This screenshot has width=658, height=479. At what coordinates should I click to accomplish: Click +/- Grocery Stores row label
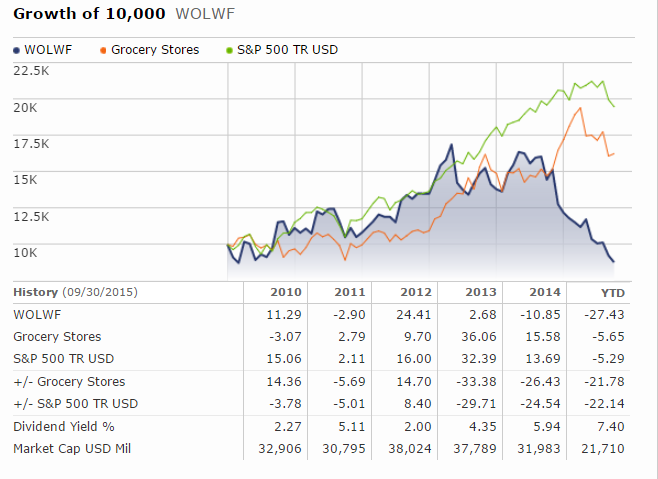click(x=69, y=382)
